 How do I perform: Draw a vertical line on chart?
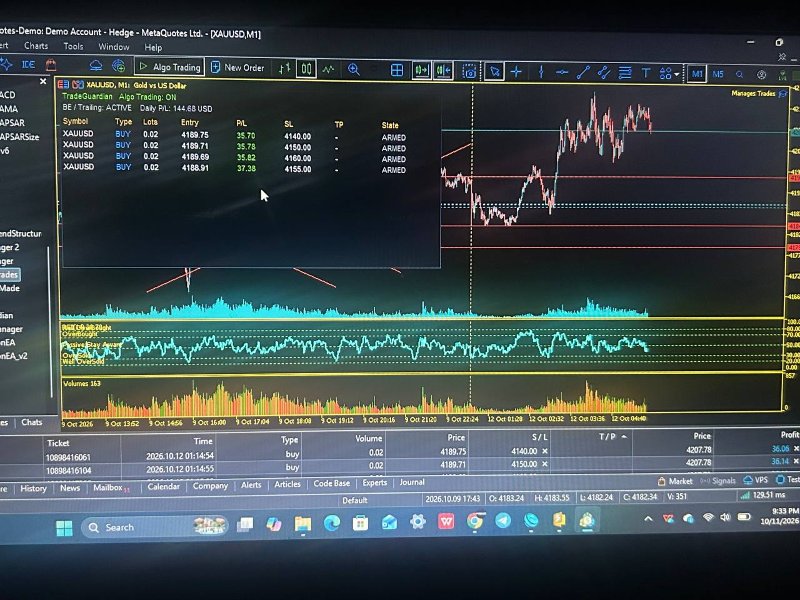click(541, 73)
